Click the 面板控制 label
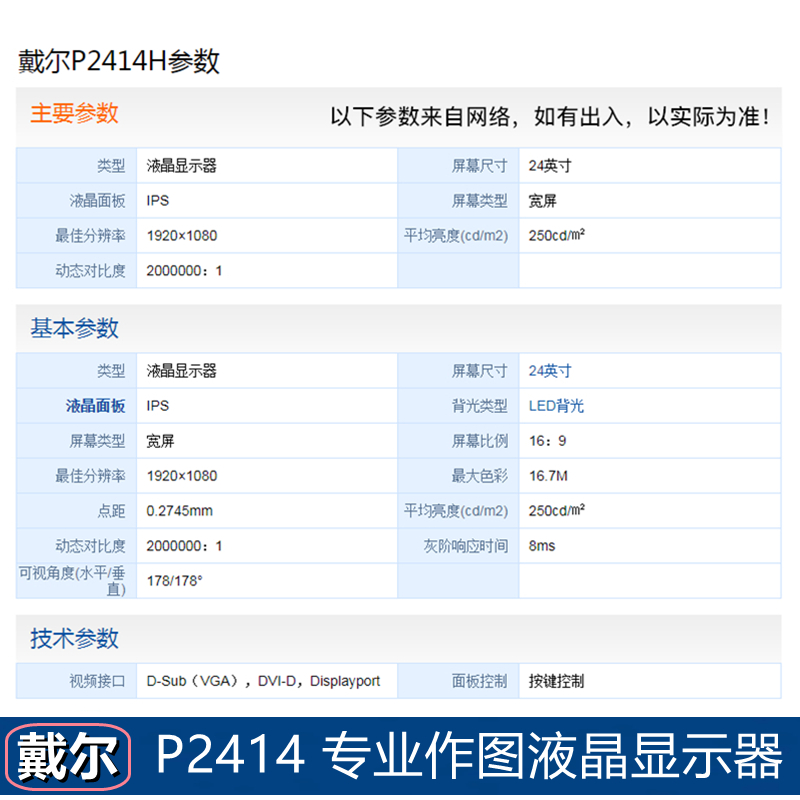Image resolution: width=800 pixels, height=800 pixels. (480, 681)
